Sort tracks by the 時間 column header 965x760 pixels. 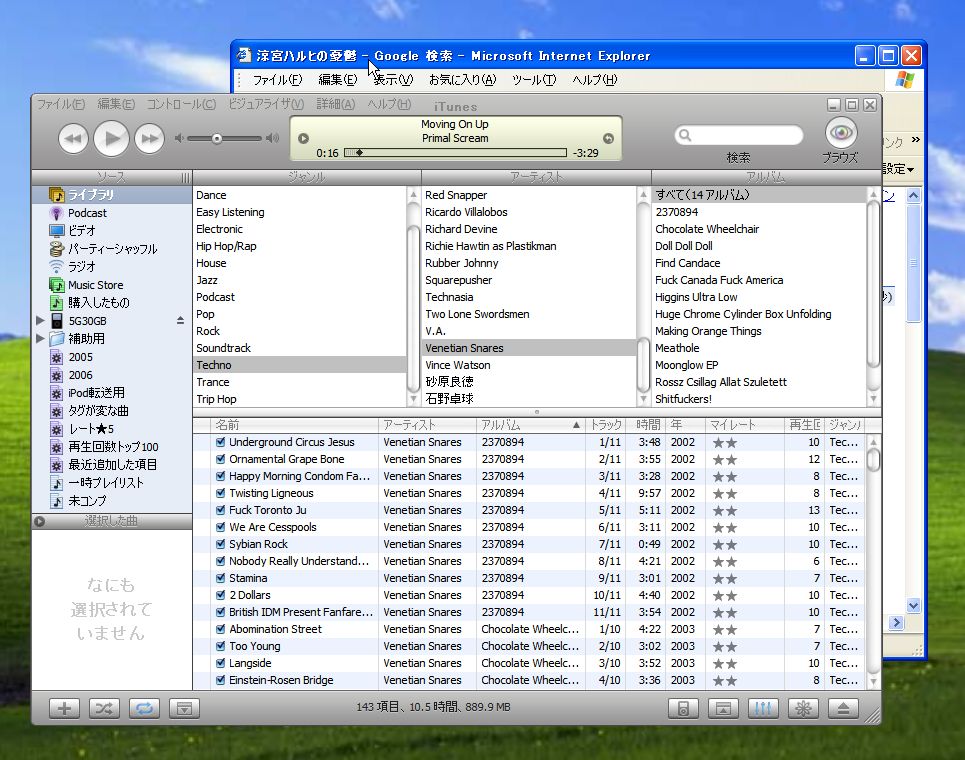[647, 425]
